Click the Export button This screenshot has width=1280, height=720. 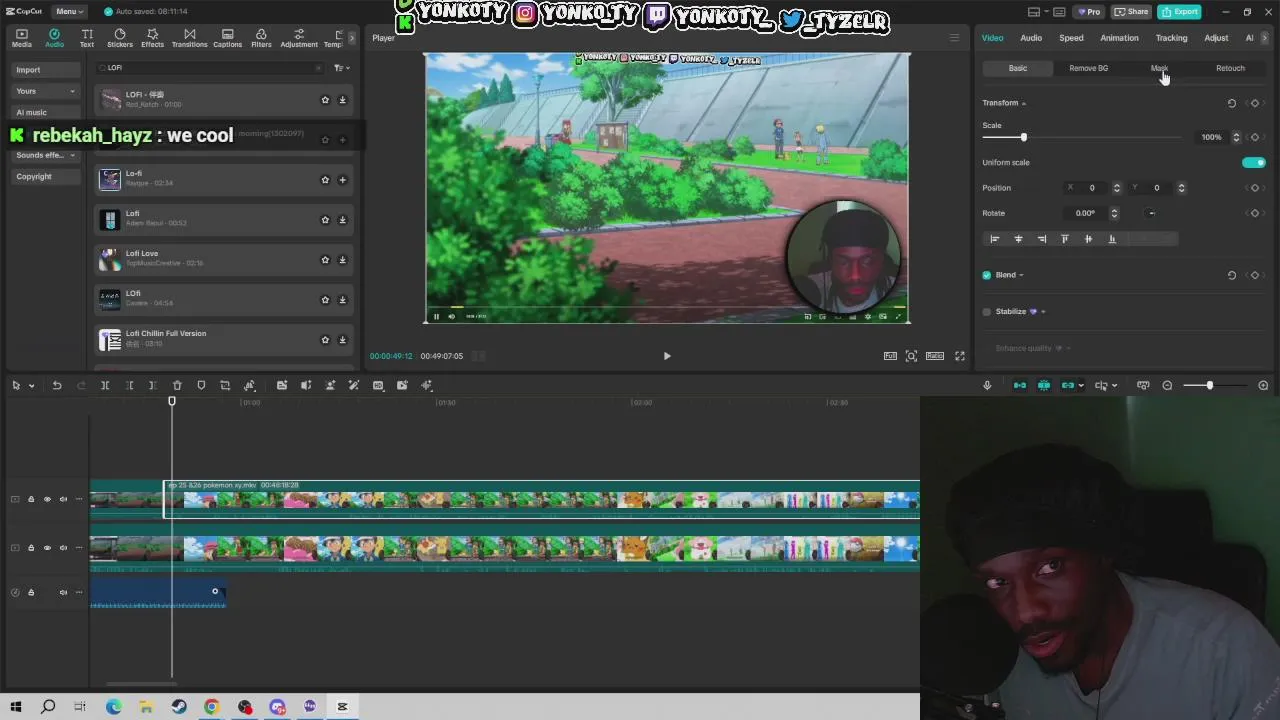coord(1179,11)
